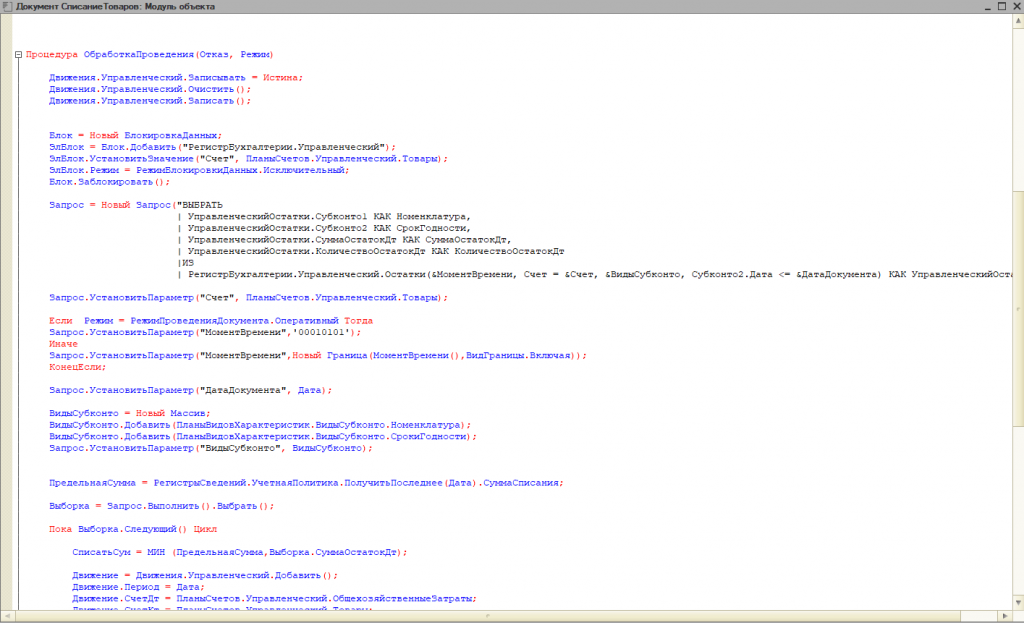The image size is (1024, 623).
Task: Click the line 'Блок.Заблокировать();'
Action: [x=109, y=182]
